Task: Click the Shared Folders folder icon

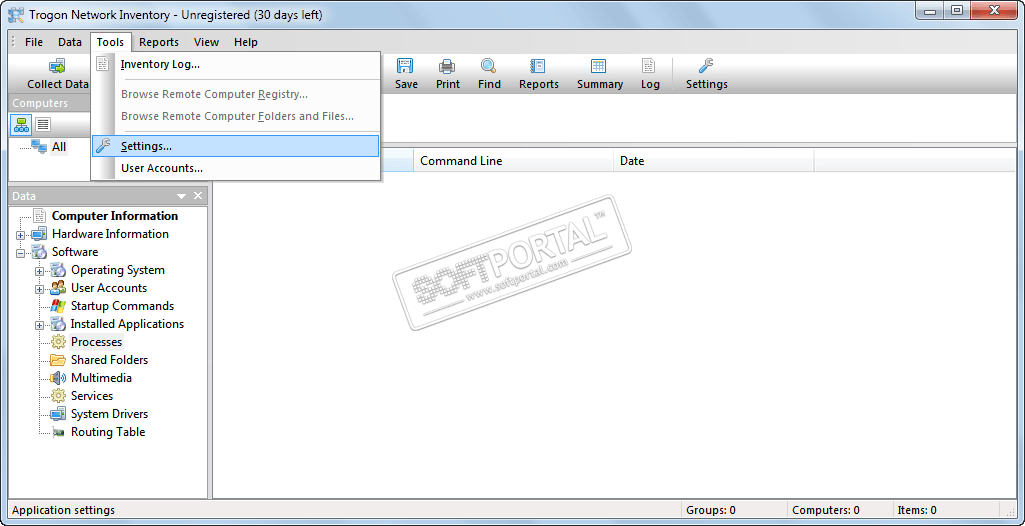Action: point(59,360)
